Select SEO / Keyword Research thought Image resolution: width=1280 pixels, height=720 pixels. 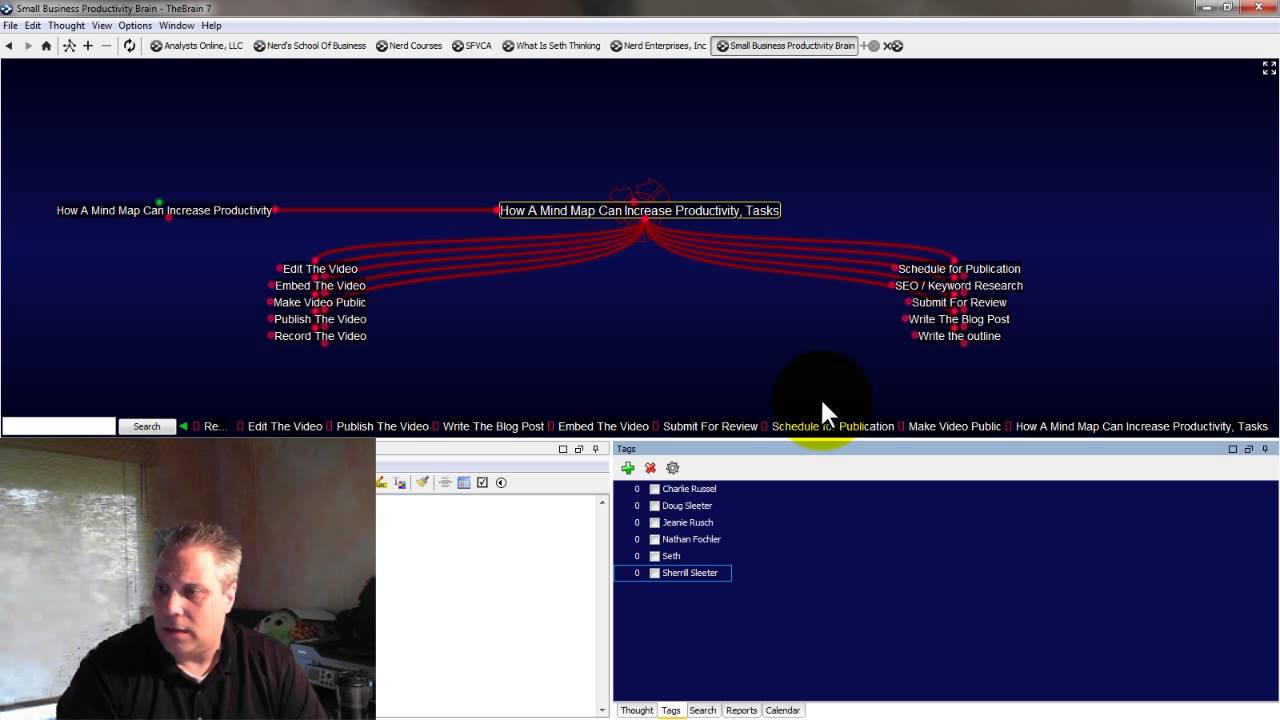pyautogui.click(x=959, y=286)
